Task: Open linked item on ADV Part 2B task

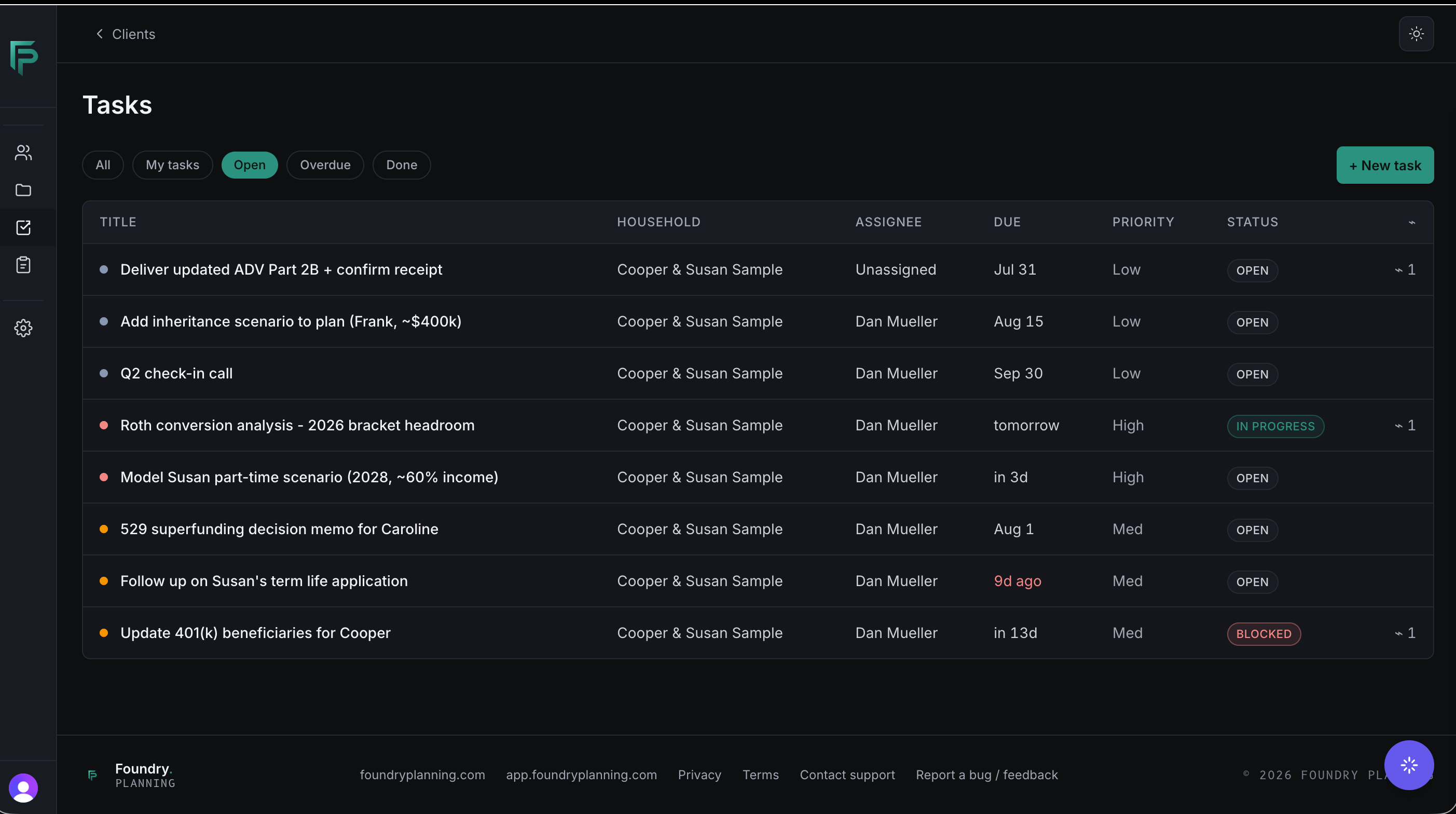Action: coord(1405,270)
